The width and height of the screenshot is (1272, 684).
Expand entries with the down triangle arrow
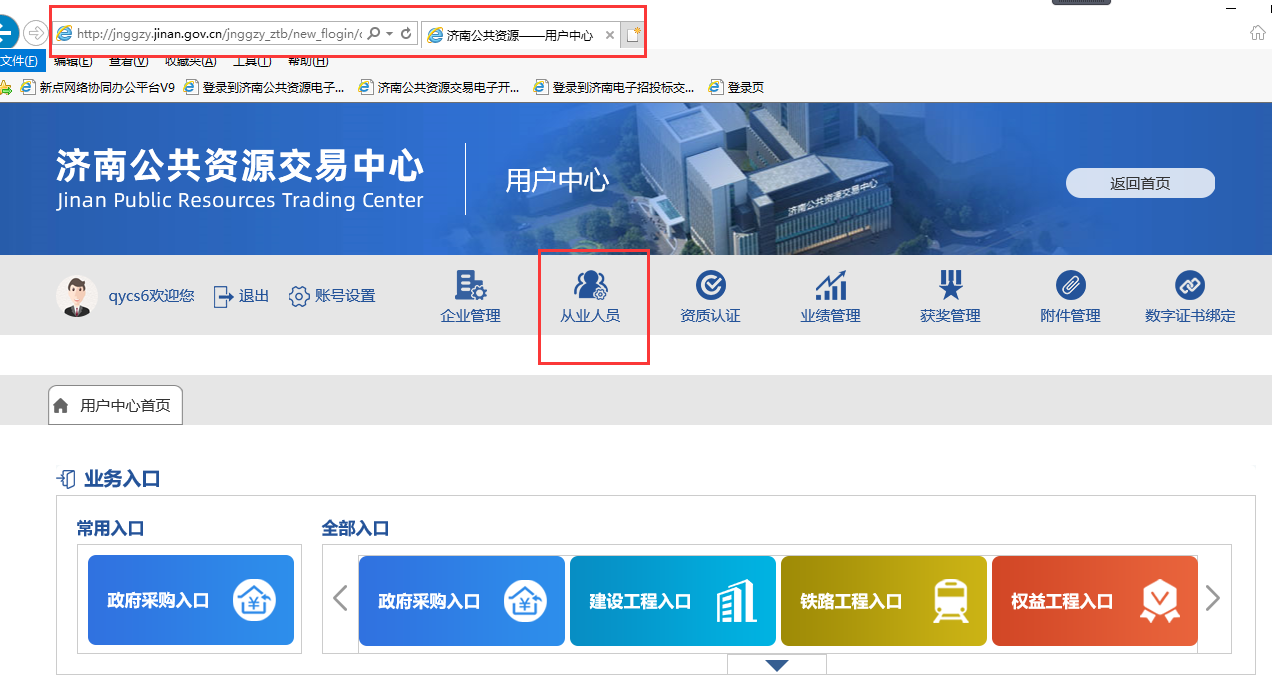tap(776, 665)
